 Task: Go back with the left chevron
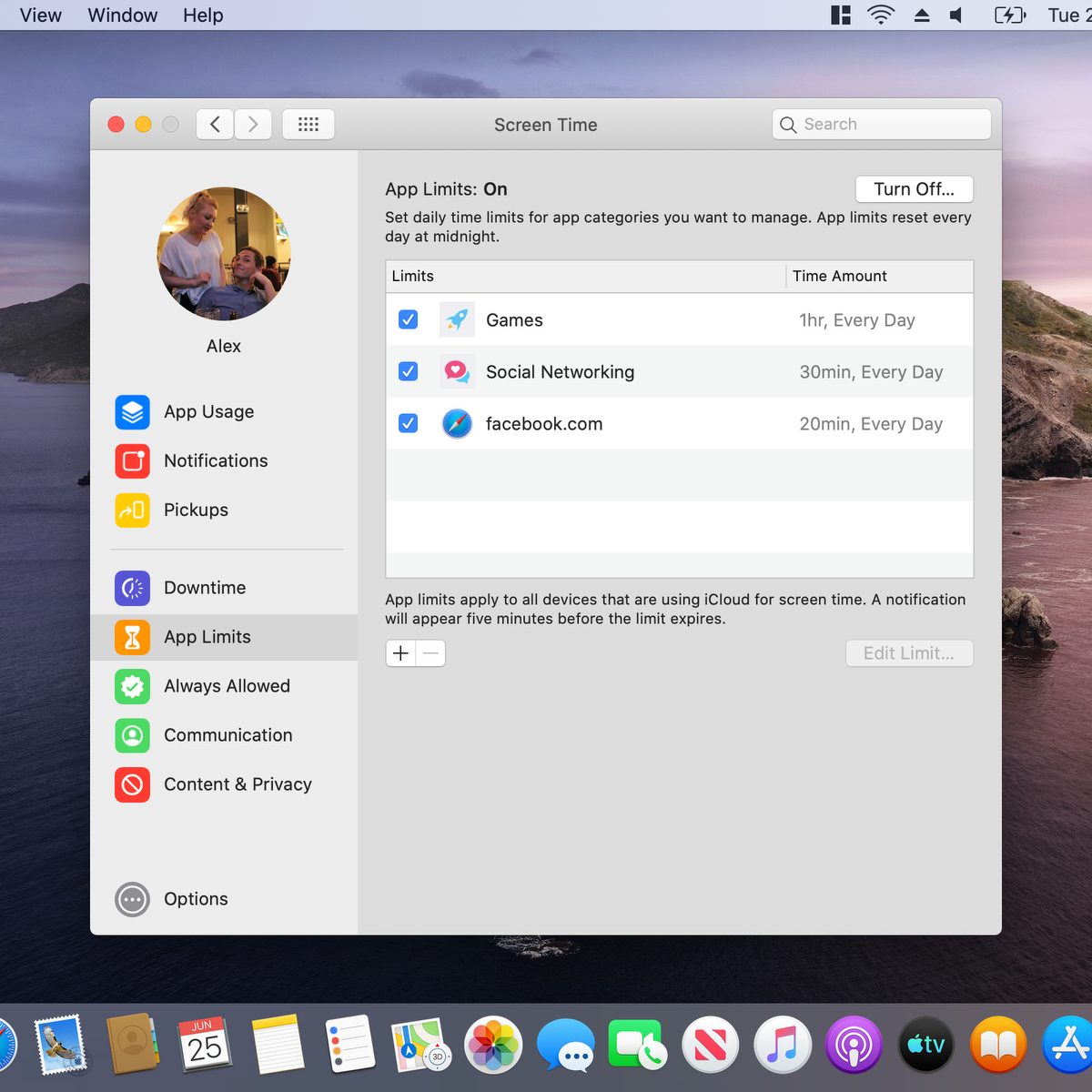(x=215, y=124)
